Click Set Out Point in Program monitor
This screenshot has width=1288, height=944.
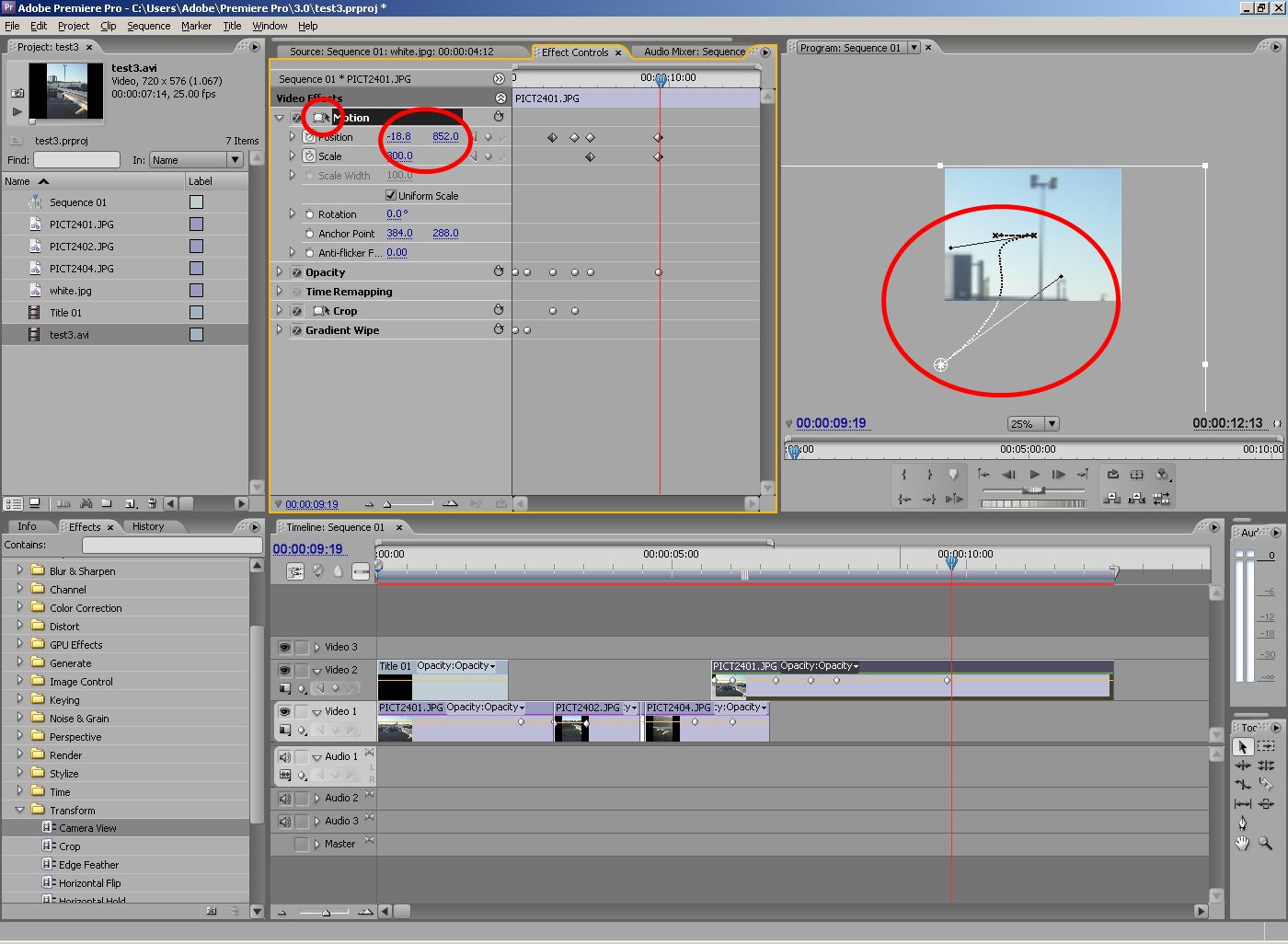[x=929, y=475]
